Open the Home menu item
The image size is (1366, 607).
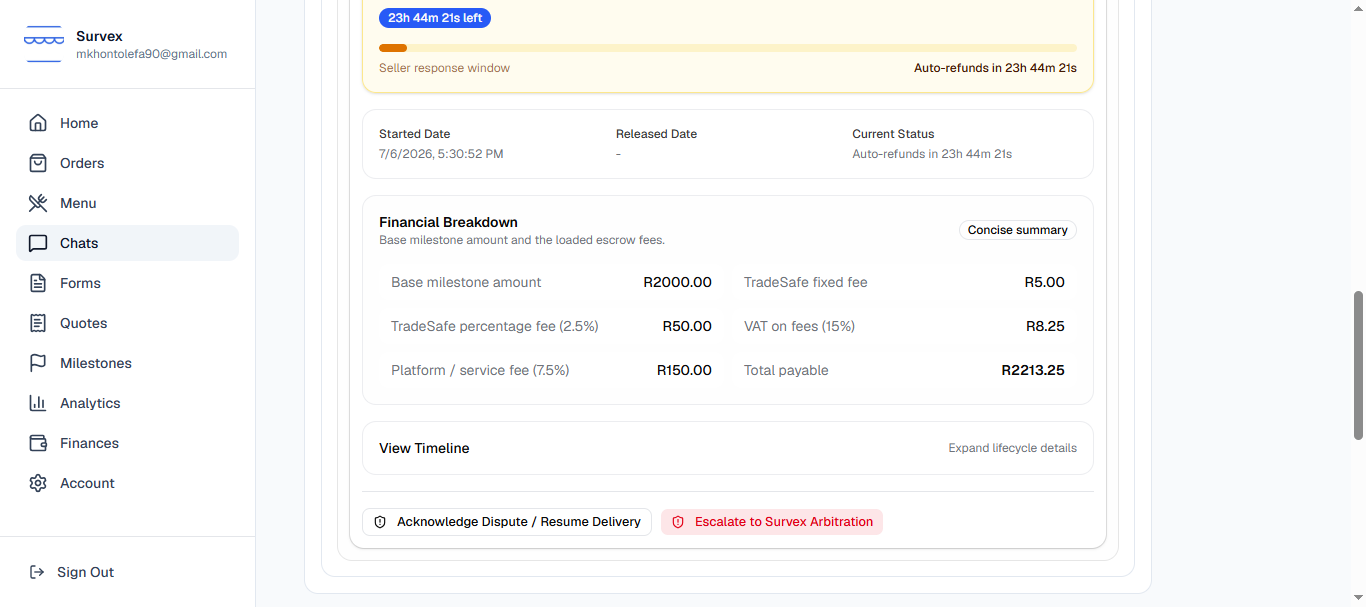(79, 123)
